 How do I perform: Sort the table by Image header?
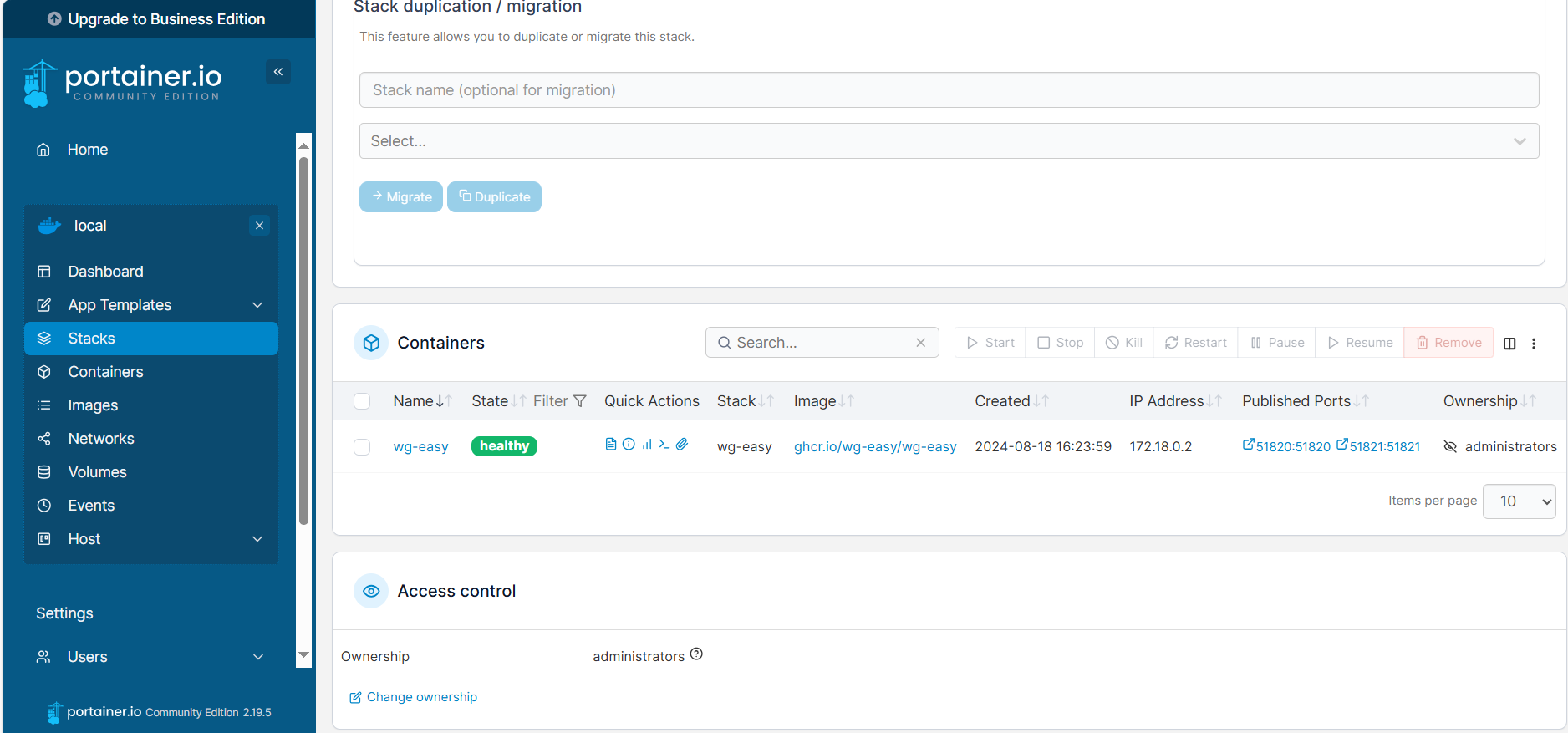click(x=823, y=401)
